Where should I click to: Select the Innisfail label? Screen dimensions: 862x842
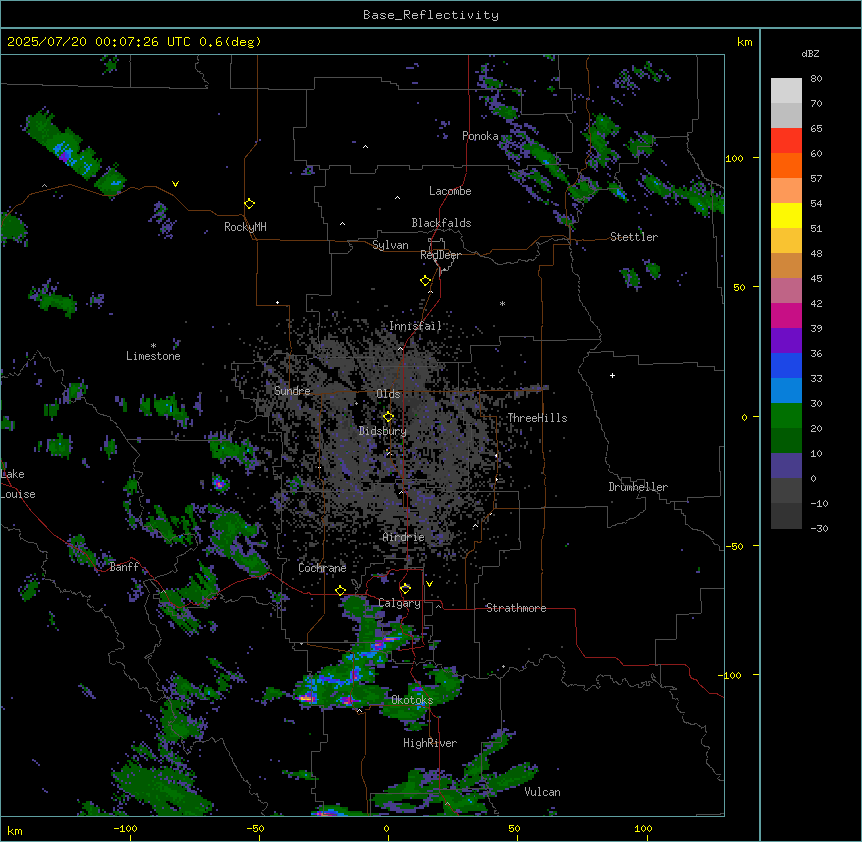416,326
